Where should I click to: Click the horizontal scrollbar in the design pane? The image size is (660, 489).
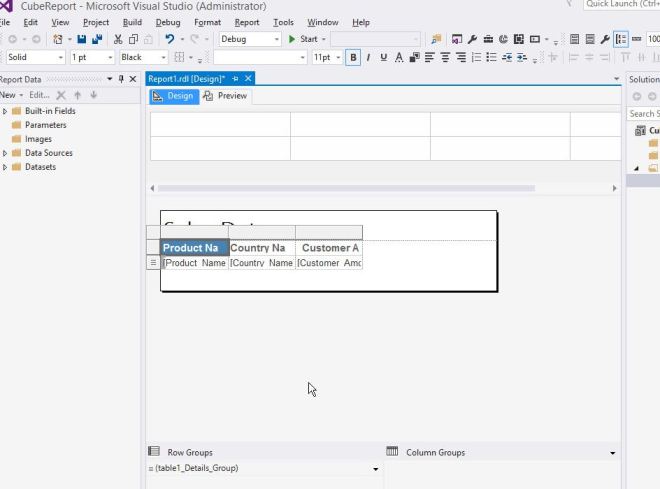pyautogui.click(x=345, y=188)
